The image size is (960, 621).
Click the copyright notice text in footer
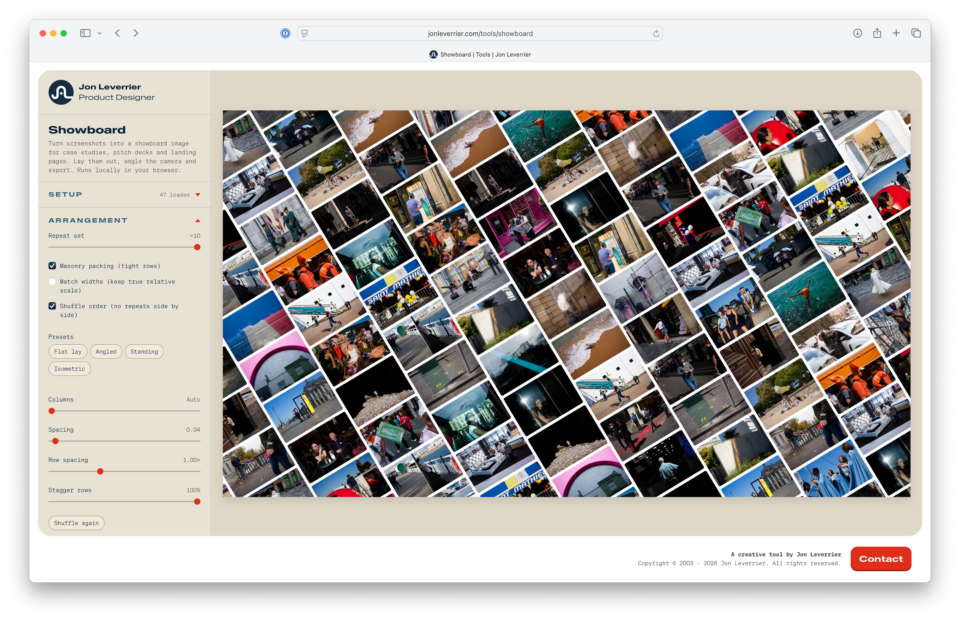(739, 563)
